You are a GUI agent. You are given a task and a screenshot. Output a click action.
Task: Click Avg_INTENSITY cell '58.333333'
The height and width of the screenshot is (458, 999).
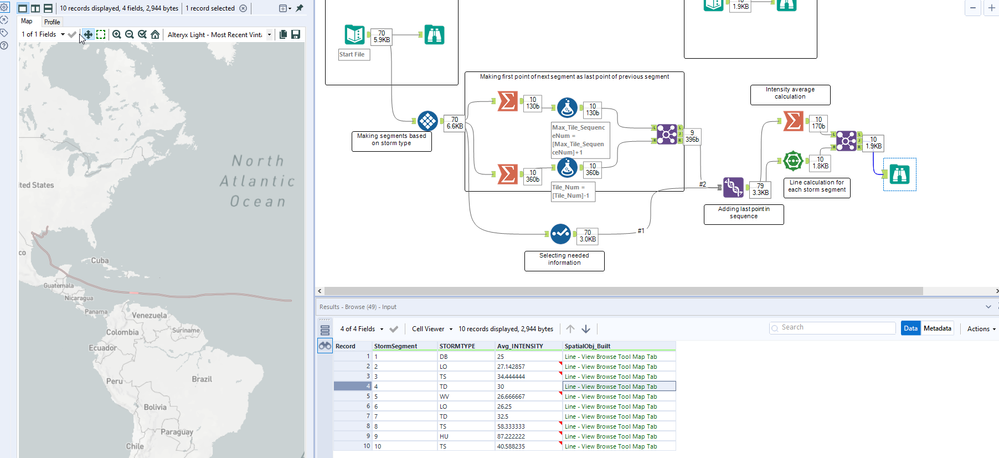pyautogui.click(x=528, y=426)
